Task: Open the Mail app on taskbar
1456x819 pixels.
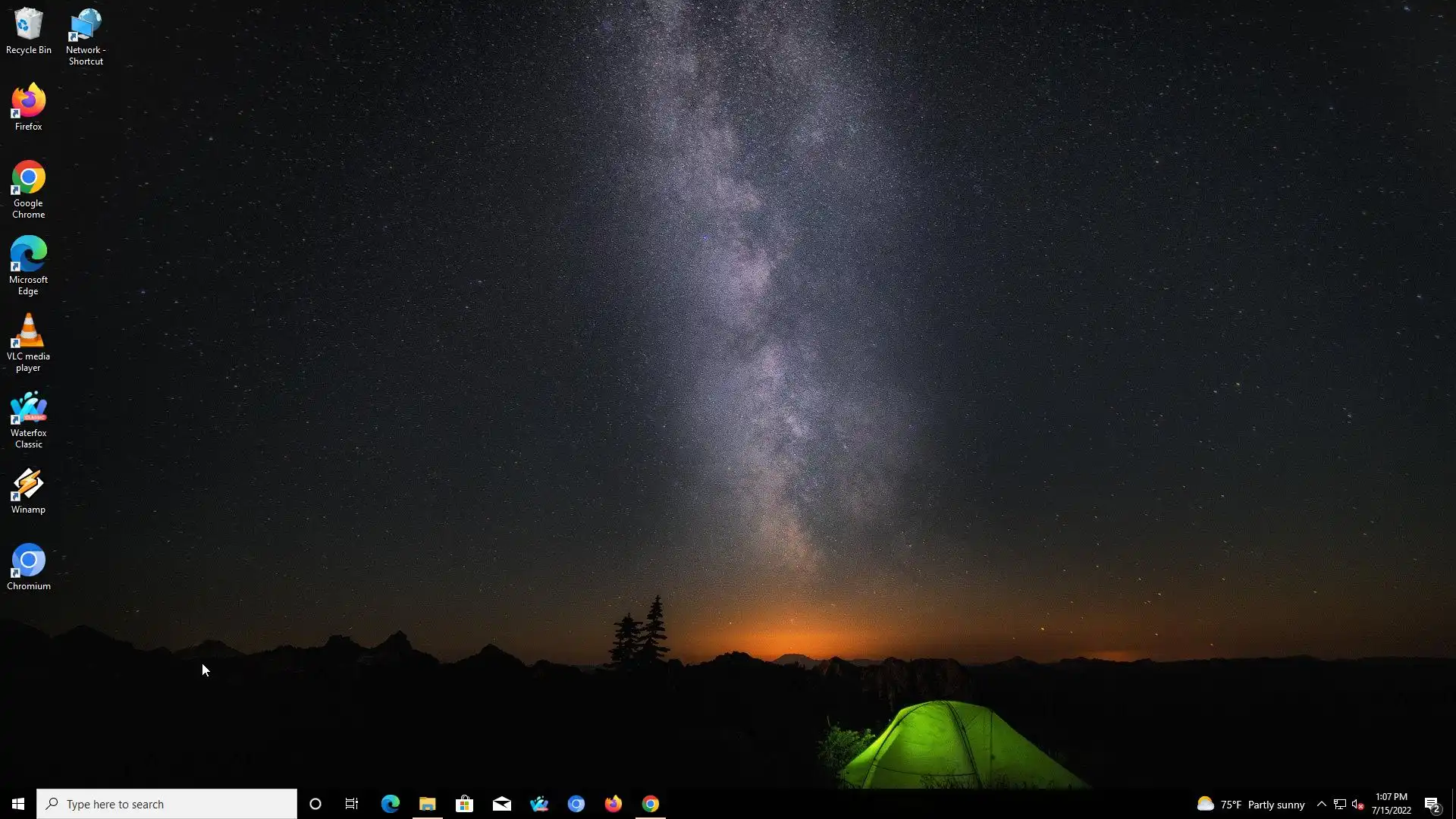Action: 501,804
